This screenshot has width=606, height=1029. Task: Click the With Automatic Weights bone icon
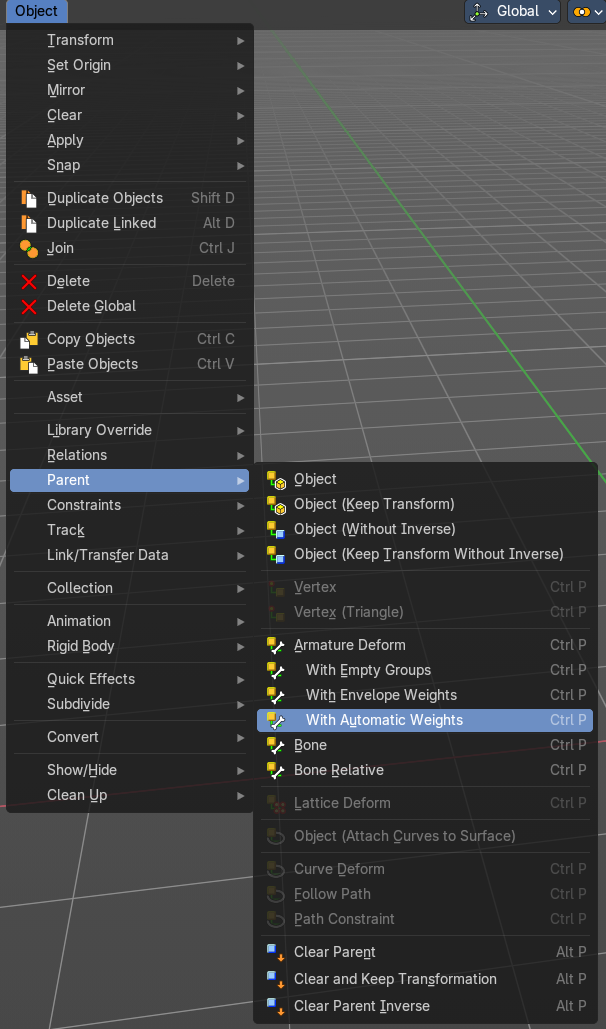[x=276, y=720]
